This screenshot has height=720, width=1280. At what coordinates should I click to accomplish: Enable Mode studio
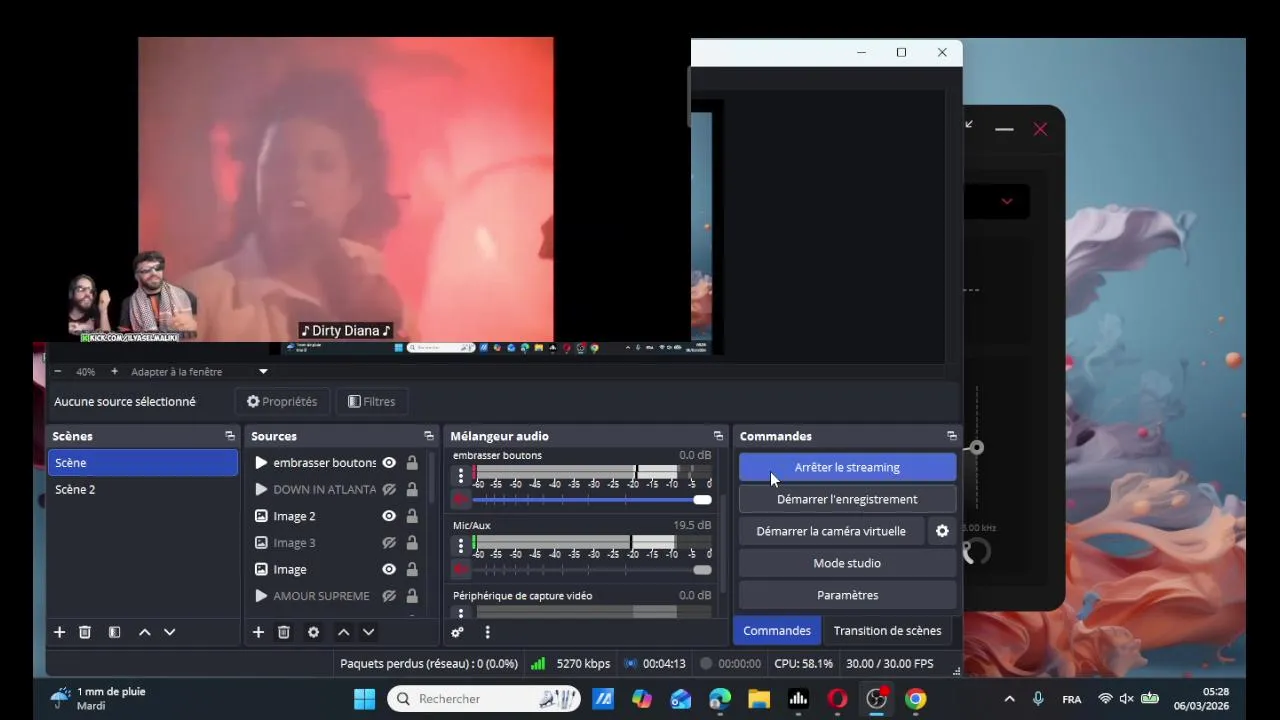847,563
